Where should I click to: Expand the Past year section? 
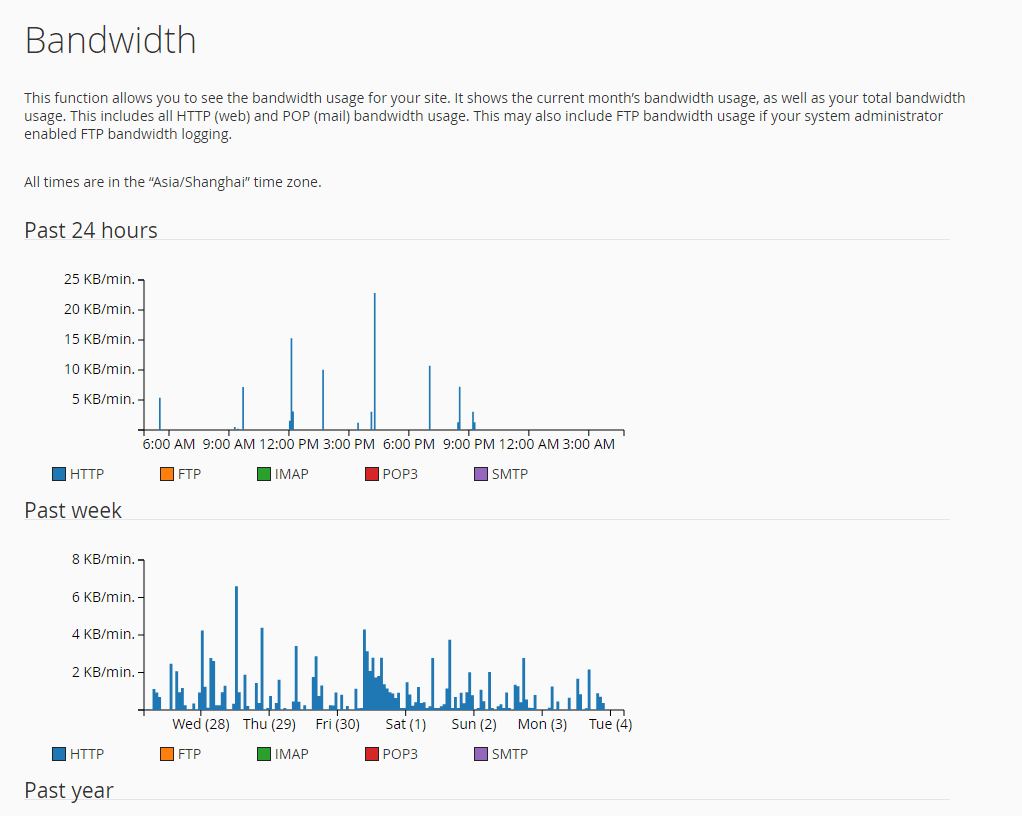(x=68, y=790)
